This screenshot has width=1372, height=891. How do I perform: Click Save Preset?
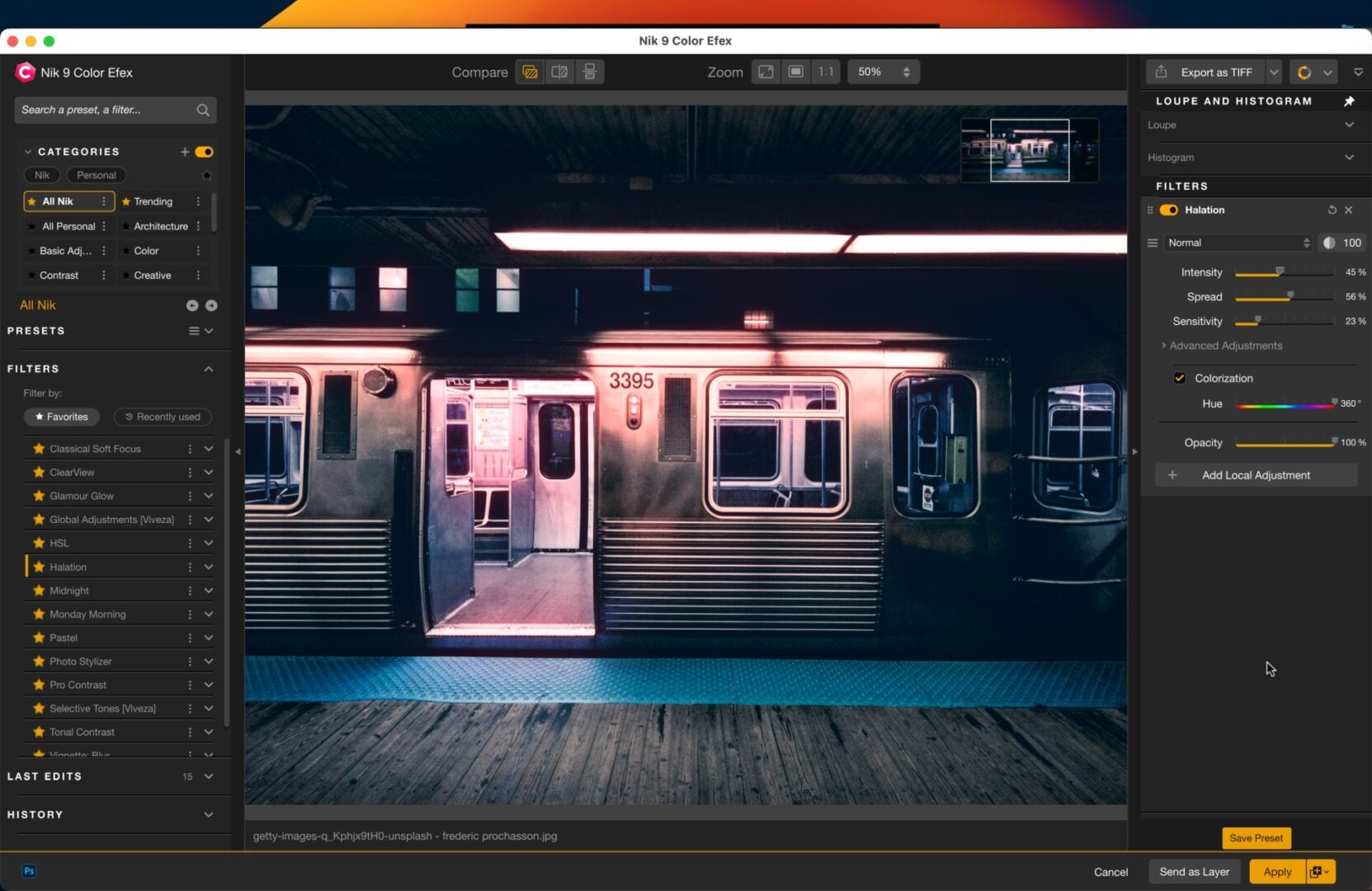tap(1256, 837)
